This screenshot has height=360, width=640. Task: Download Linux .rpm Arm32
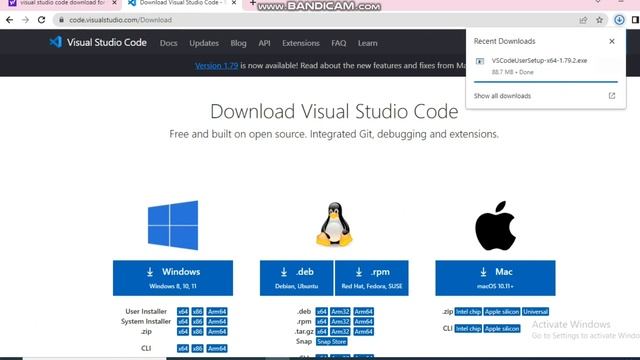point(340,322)
